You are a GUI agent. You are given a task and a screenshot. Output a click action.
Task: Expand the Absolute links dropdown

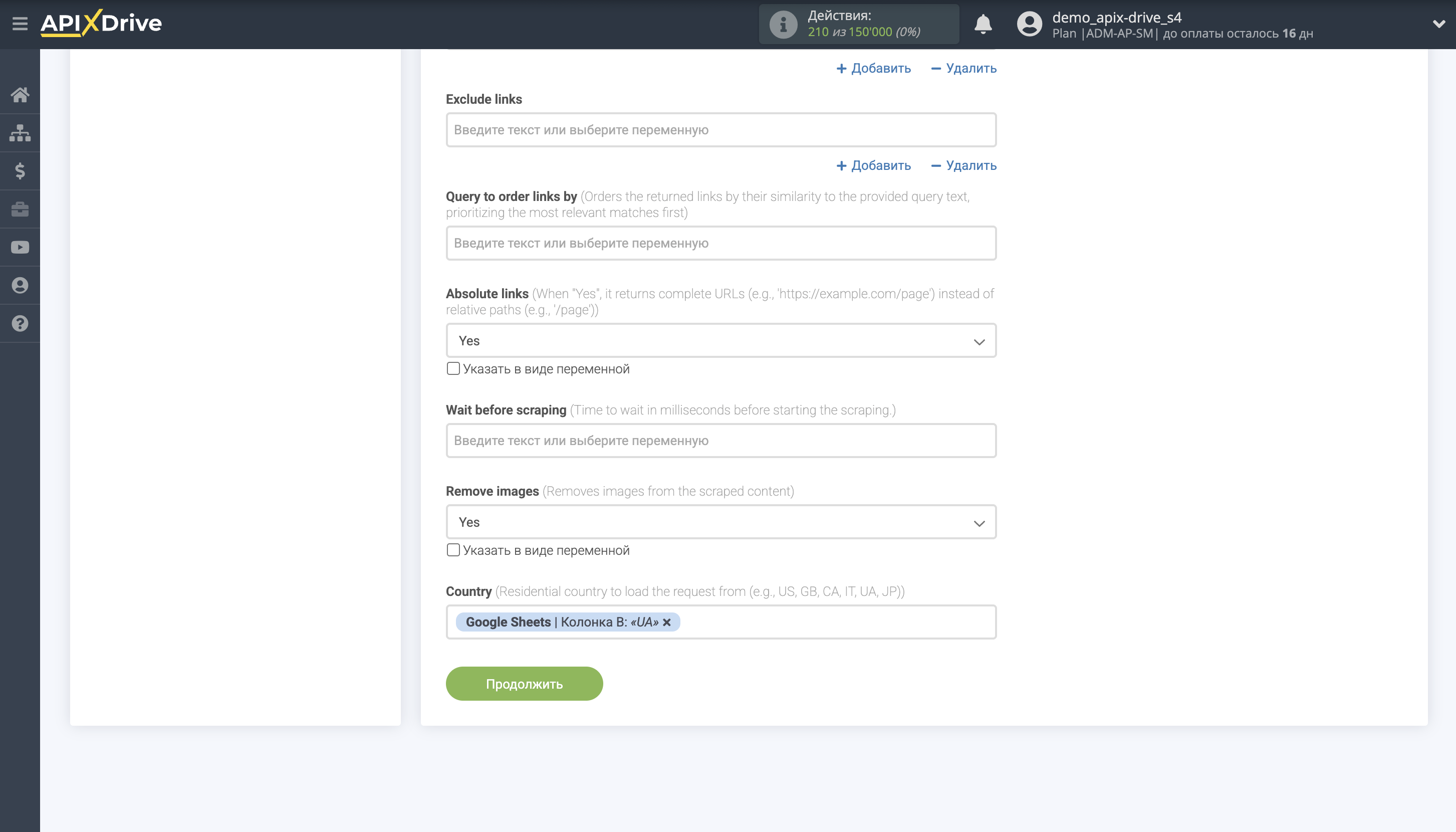[x=721, y=341]
